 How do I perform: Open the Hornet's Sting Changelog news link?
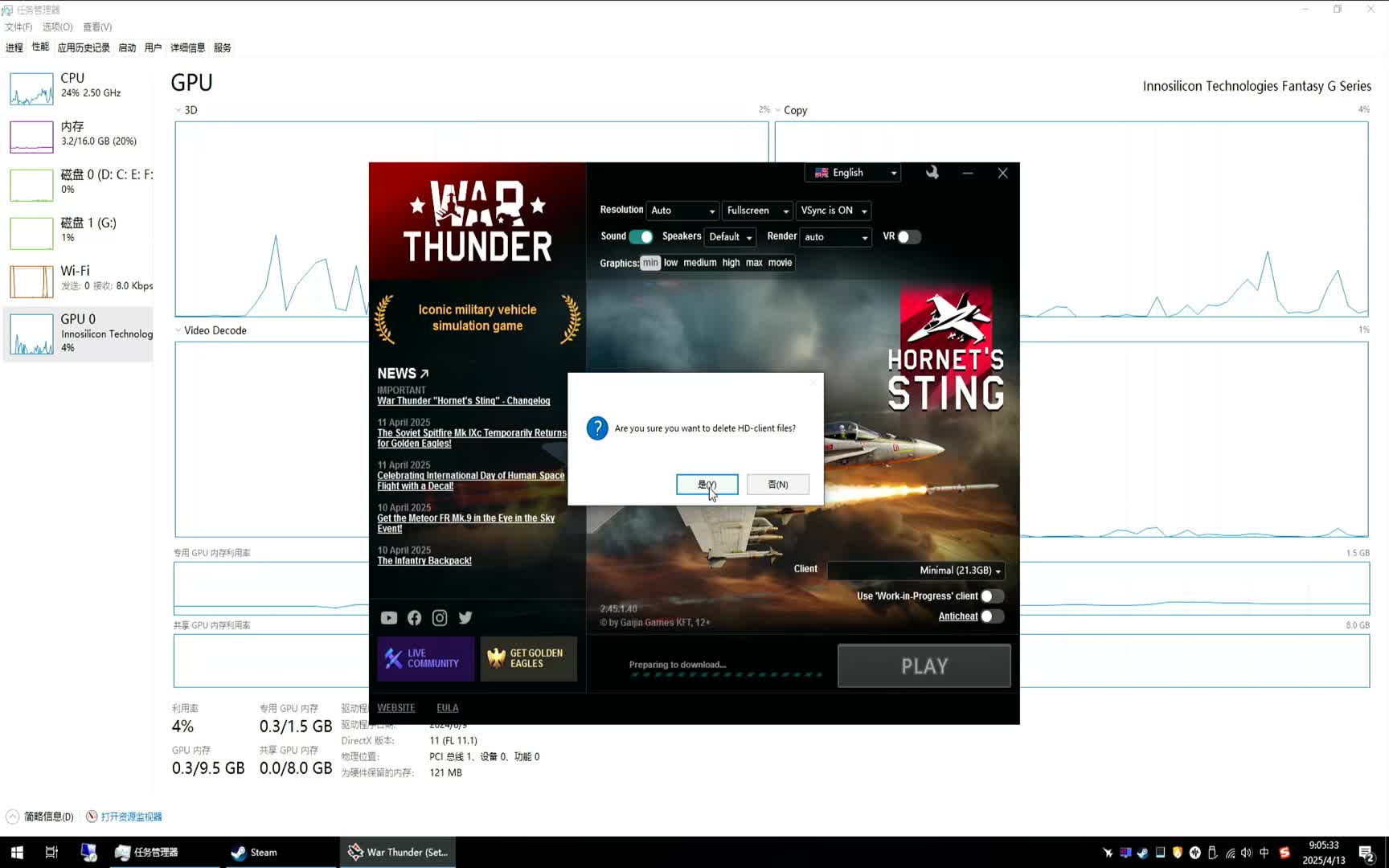click(x=464, y=401)
